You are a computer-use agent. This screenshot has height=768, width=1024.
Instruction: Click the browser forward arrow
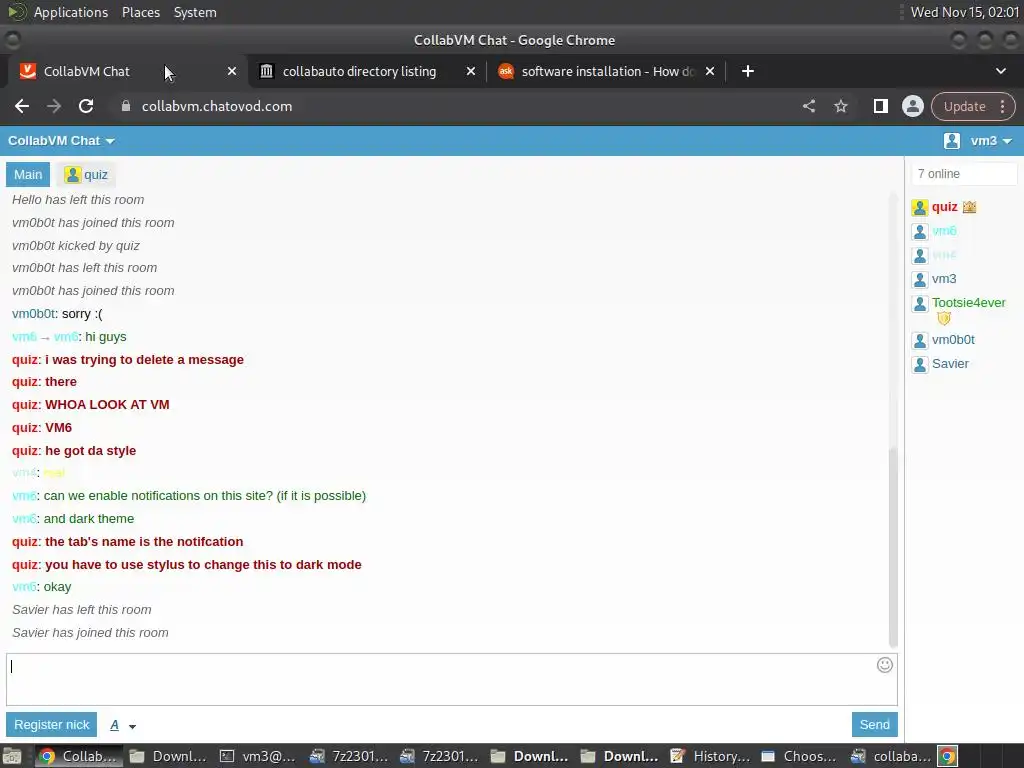coord(54,106)
